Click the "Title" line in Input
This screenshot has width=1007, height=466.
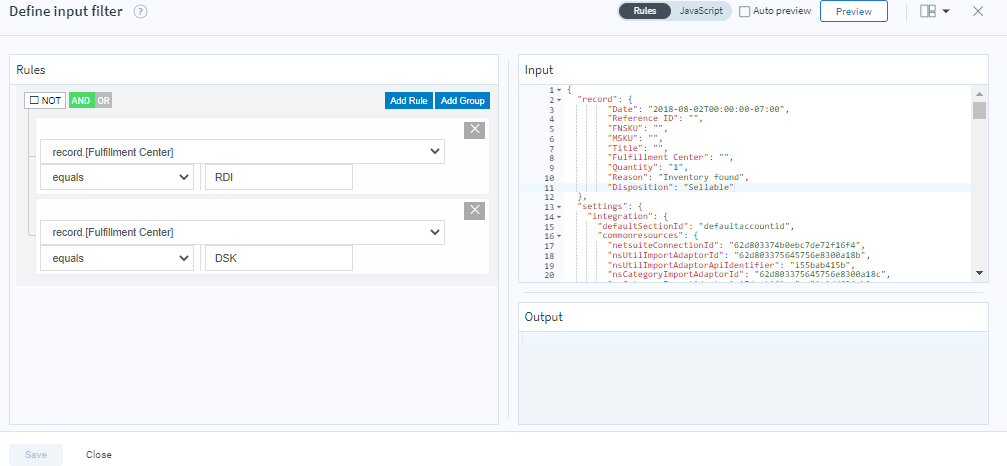click(637, 148)
